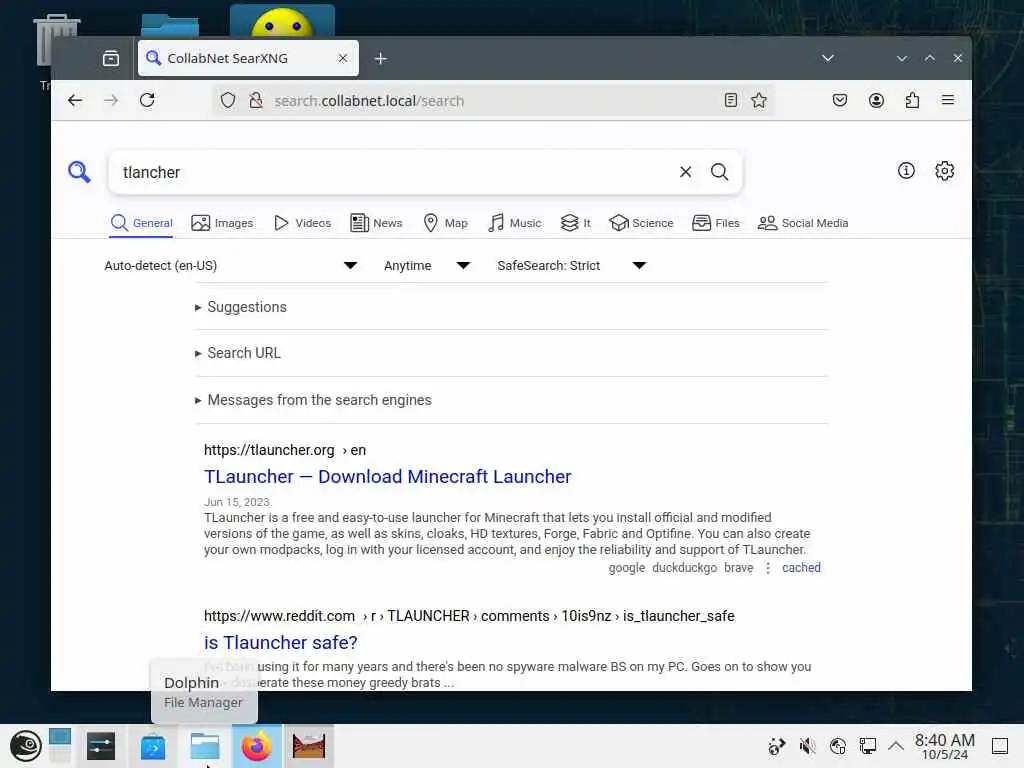Open the SafeSearch: Strict dropdown

coord(571,265)
